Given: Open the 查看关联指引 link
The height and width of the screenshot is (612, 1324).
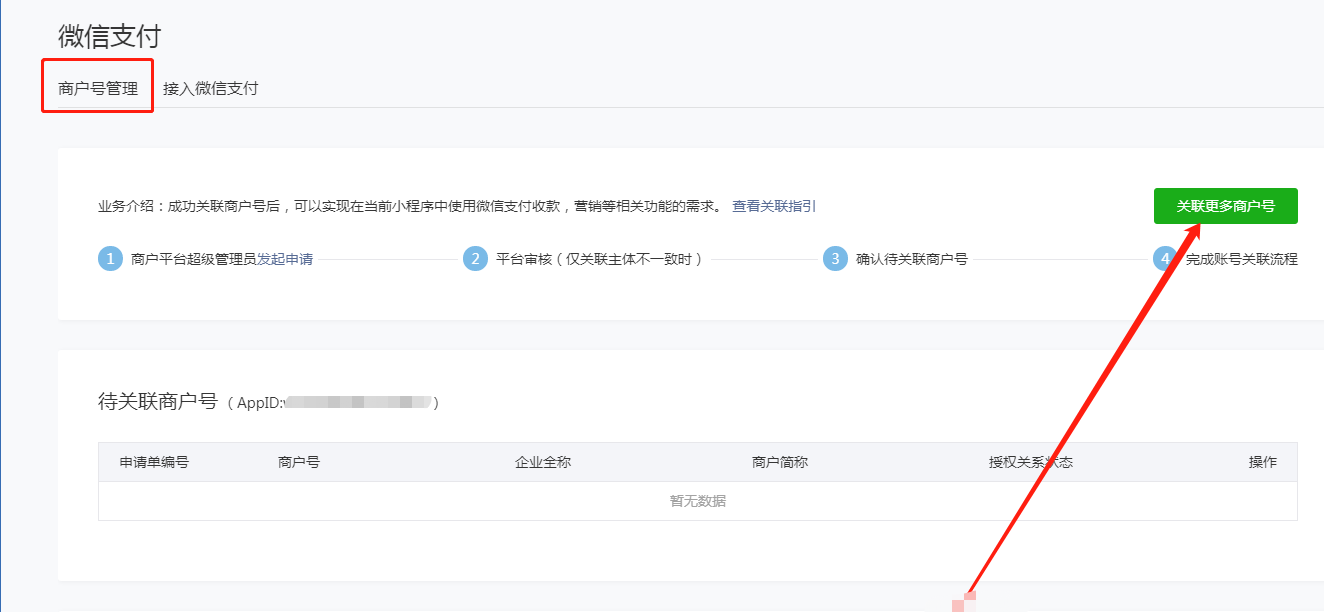Looking at the screenshot, I should coord(774,206).
